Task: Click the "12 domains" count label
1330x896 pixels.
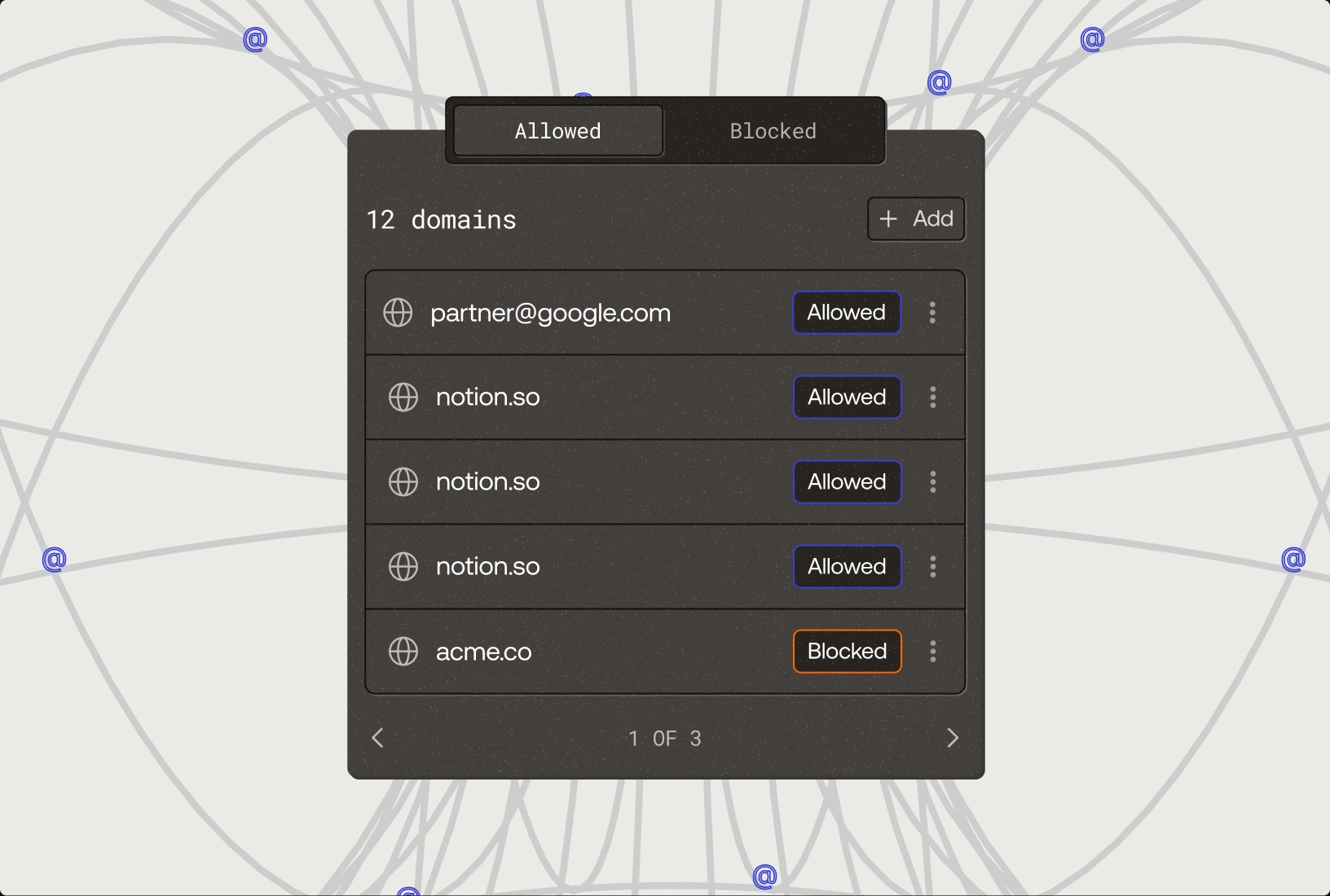Action: pyautogui.click(x=441, y=220)
